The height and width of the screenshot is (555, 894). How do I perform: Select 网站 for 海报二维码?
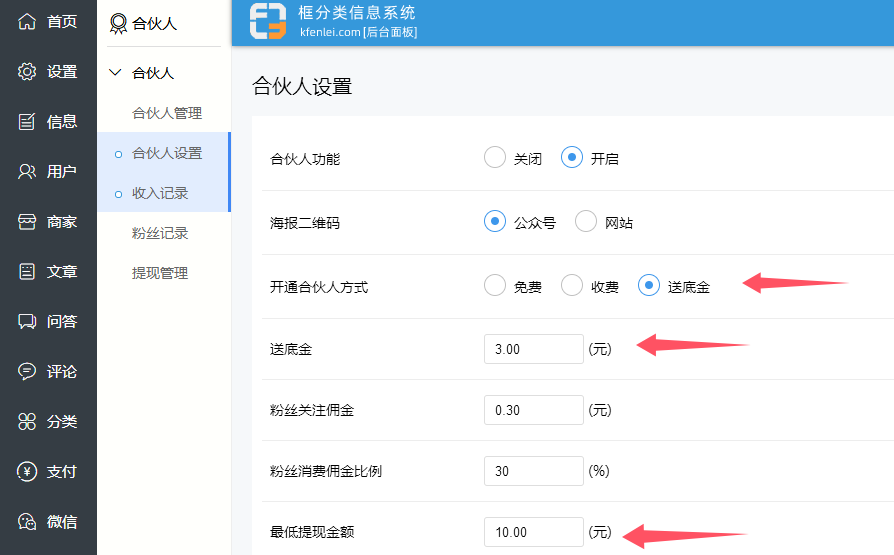[586, 222]
